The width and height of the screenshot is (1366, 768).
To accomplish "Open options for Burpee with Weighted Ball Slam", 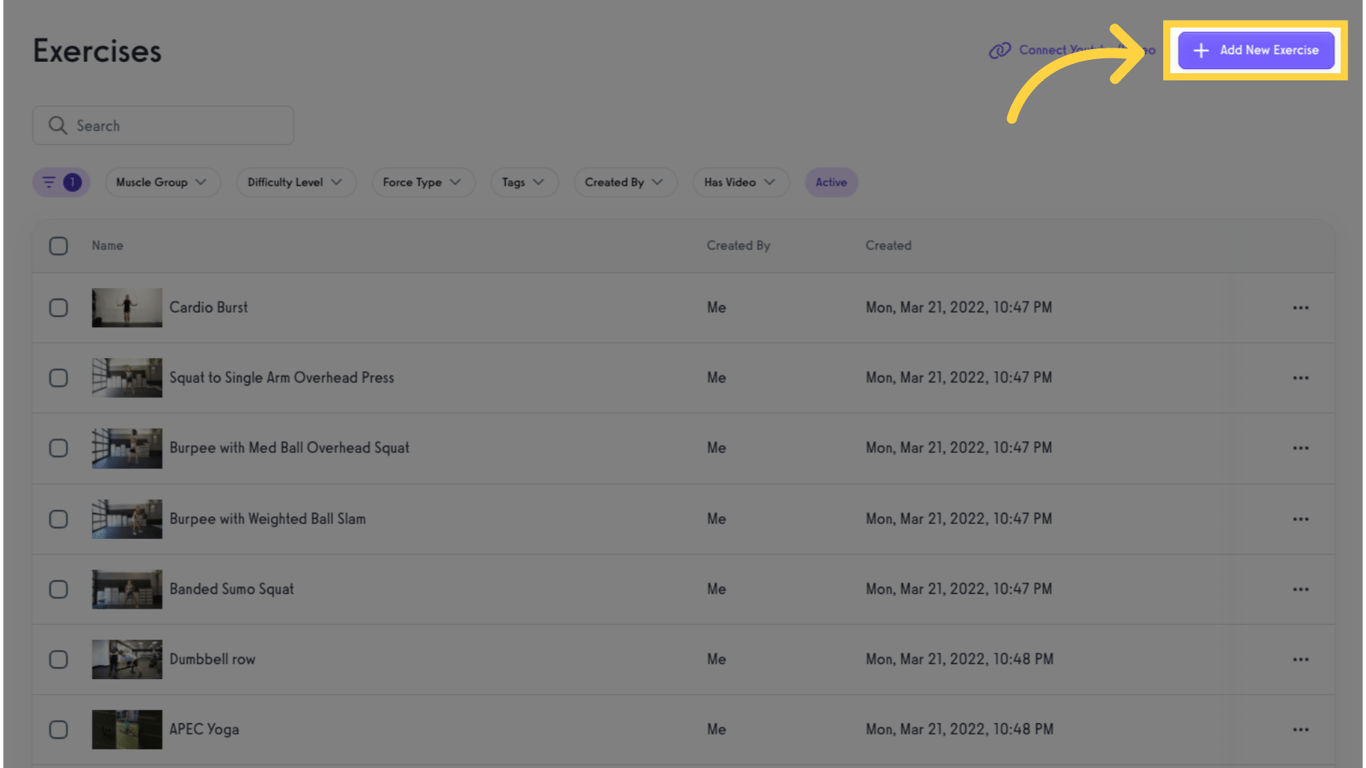I will (1300, 519).
